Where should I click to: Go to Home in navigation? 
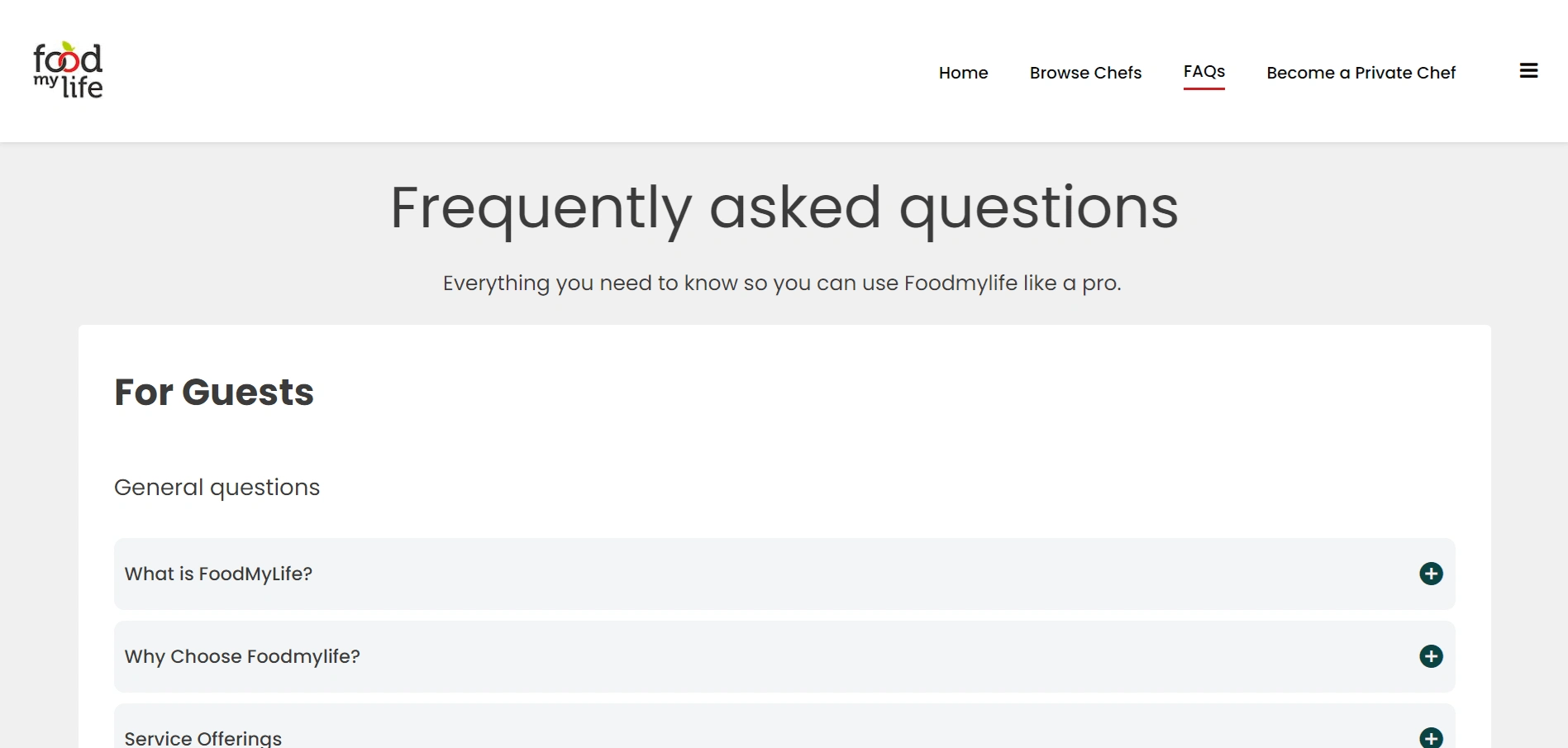[x=963, y=73]
